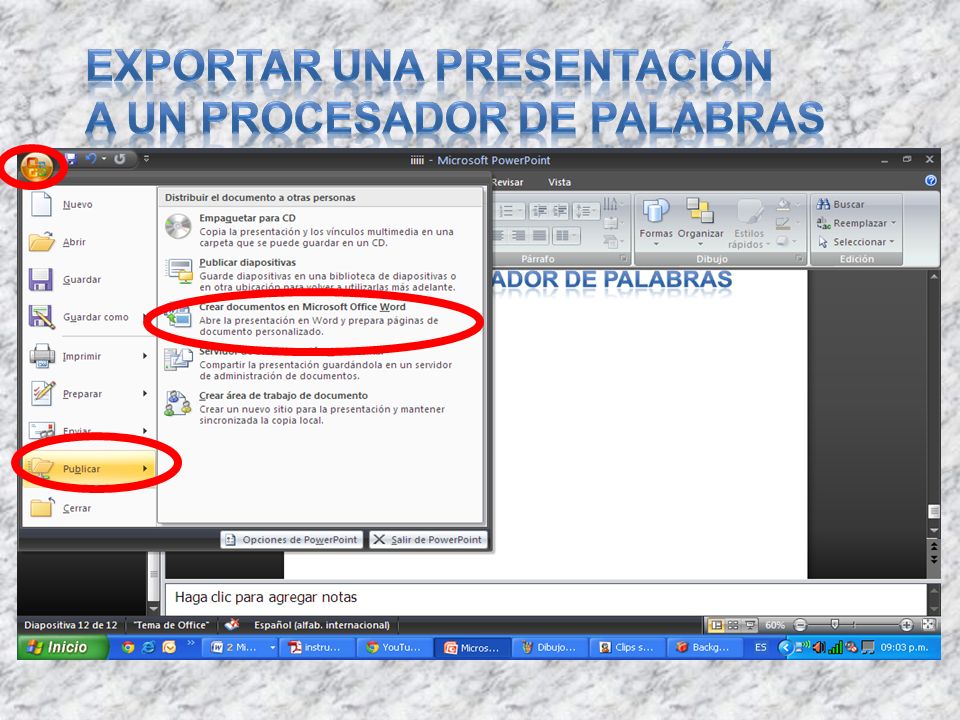The width and height of the screenshot is (960, 720).
Task: Expand the Preparar submenu arrow
Action: pyautogui.click(x=145, y=394)
